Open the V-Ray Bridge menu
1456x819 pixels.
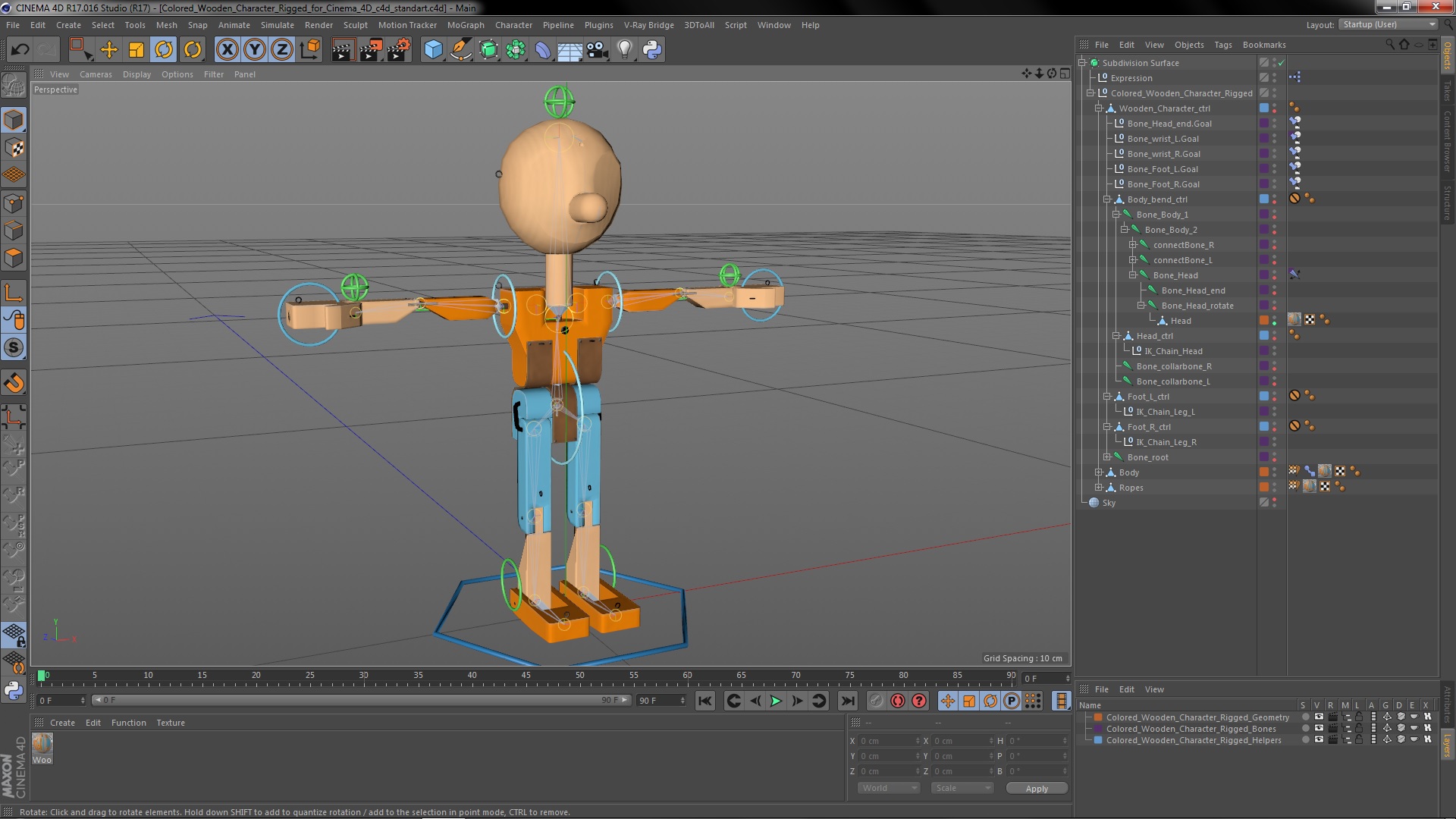coord(649,25)
